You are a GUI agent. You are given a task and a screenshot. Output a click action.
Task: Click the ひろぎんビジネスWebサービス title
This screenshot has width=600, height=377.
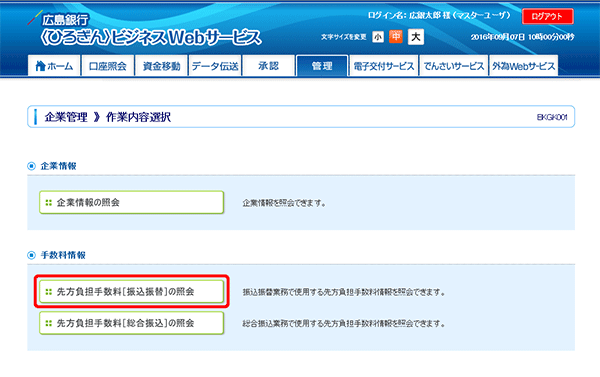151,38
